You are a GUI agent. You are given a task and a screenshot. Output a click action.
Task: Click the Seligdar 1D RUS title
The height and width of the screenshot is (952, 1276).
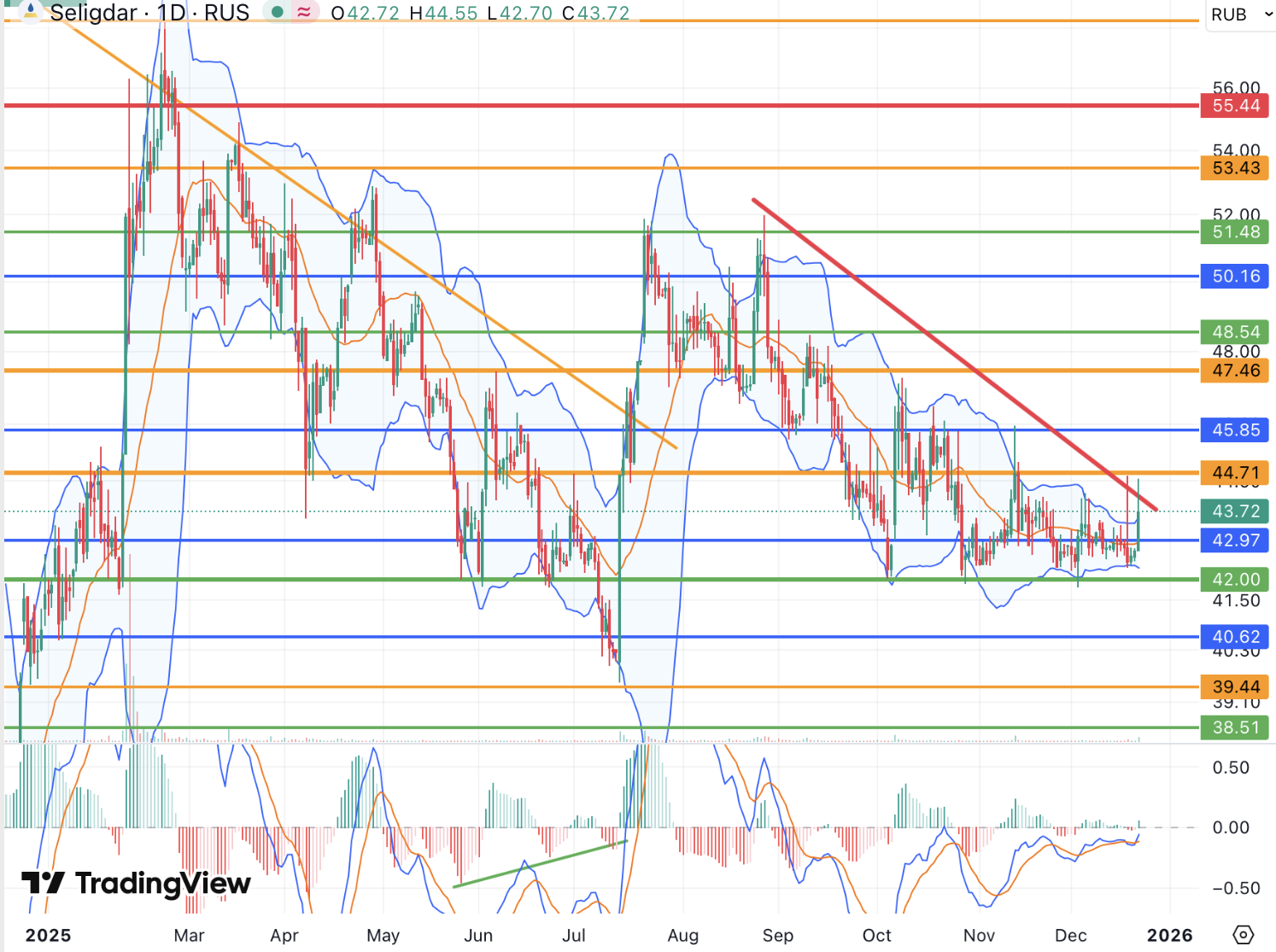click(149, 13)
